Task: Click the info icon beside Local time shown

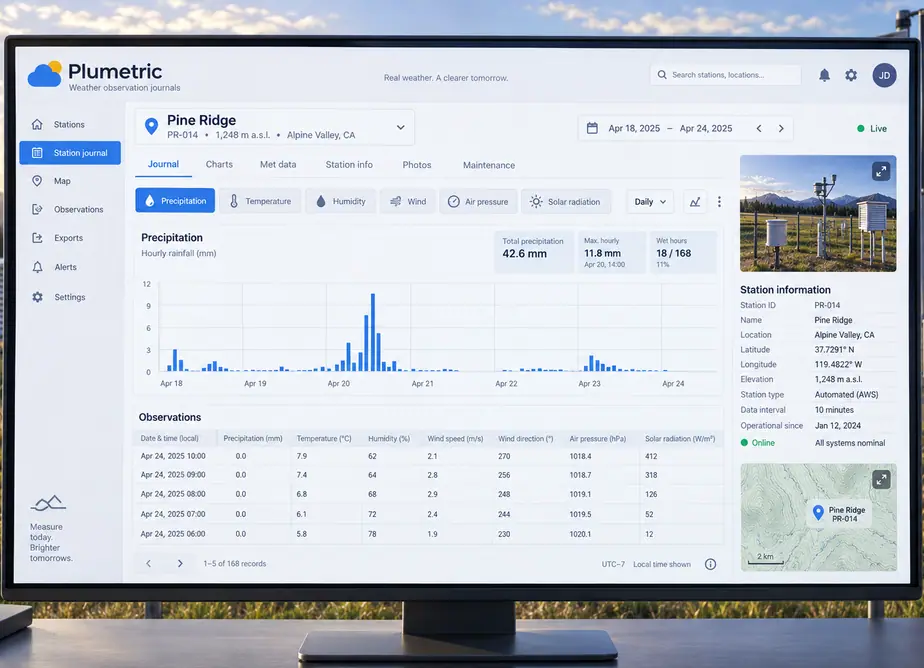Action: click(711, 564)
